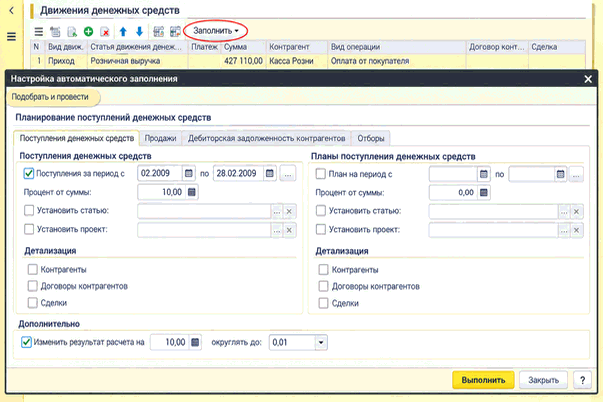Select the 427 110,00 sum cell
Image resolution: width=603 pixels, height=402 pixels.
243,61
